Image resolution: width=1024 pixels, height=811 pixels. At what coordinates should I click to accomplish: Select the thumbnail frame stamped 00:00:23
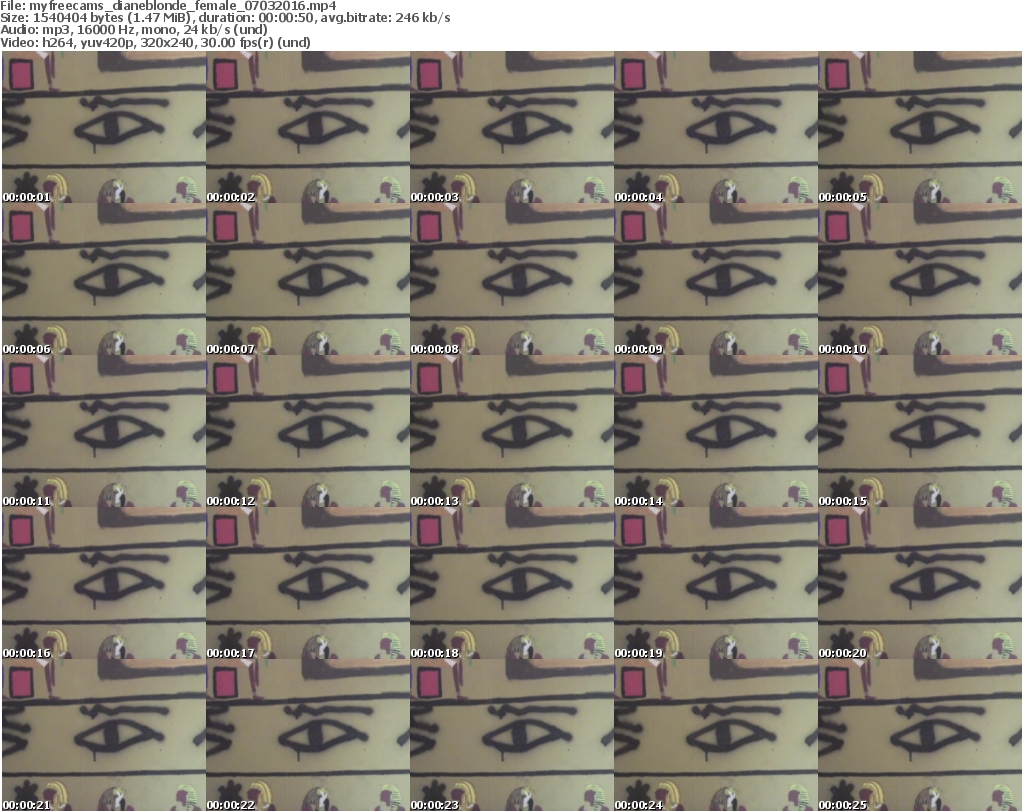click(x=511, y=735)
